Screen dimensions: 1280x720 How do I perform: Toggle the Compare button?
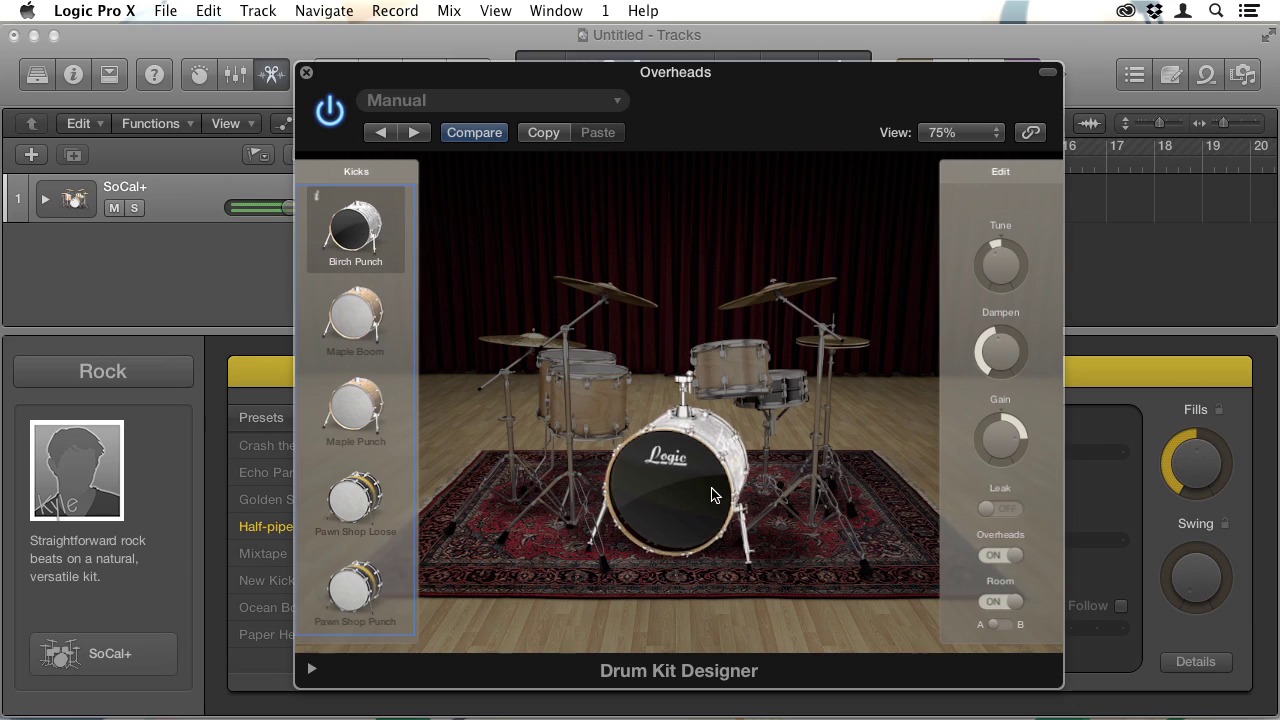click(x=474, y=132)
